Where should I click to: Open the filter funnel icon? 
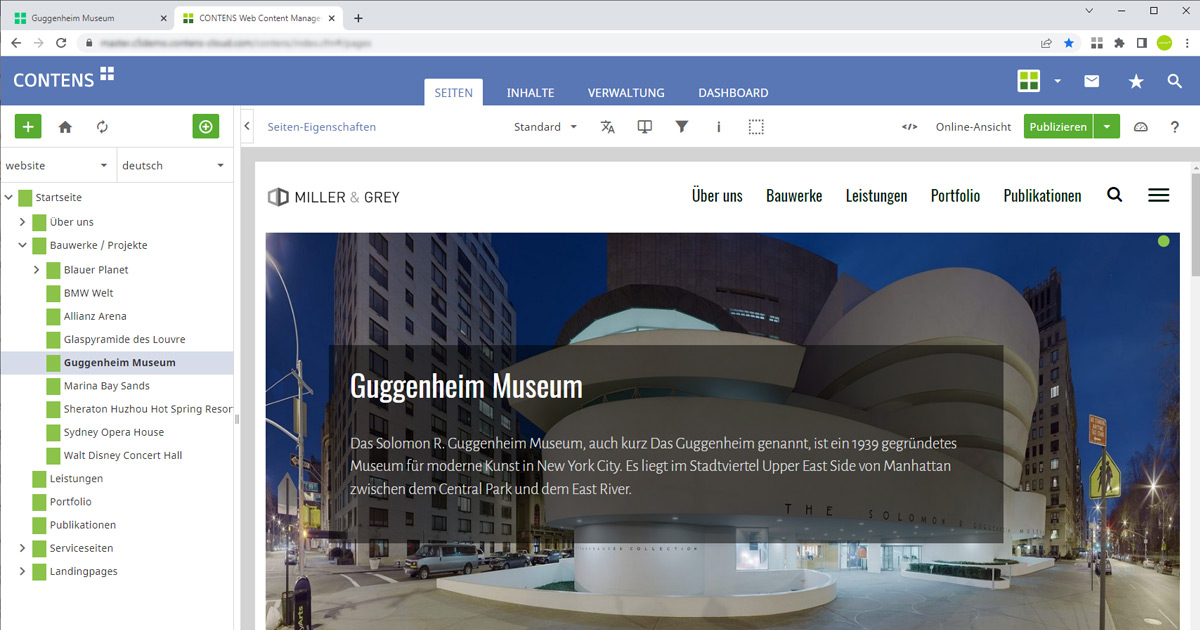point(681,127)
